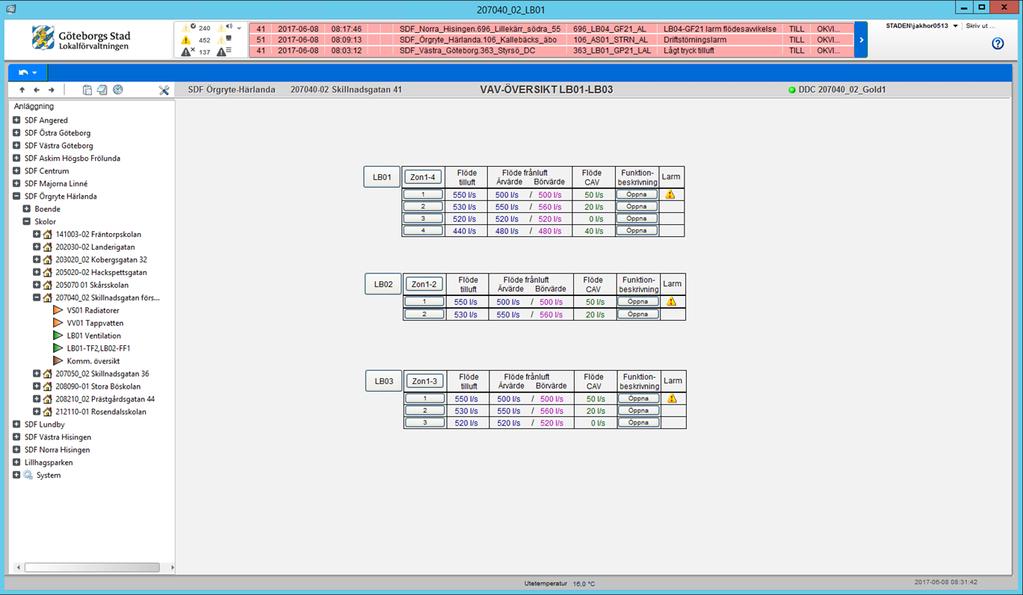Click the LB03 zone 1 alarm triangle
This screenshot has width=1023, height=595.
672,398
